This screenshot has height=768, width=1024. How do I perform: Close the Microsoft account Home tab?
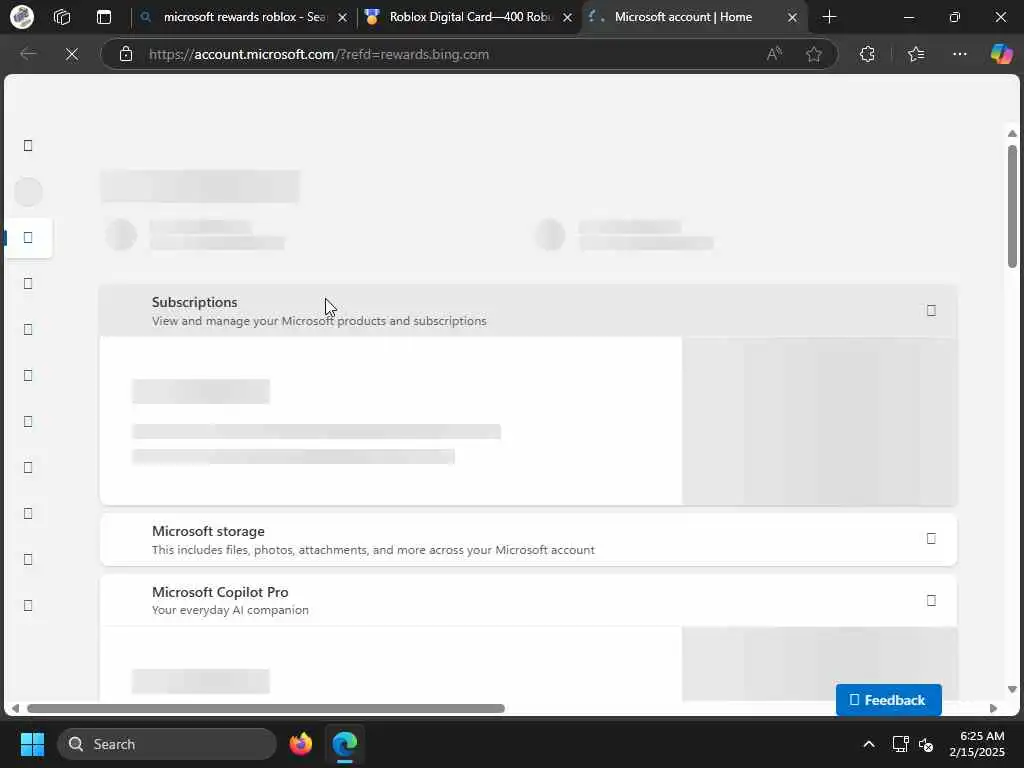(x=792, y=18)
